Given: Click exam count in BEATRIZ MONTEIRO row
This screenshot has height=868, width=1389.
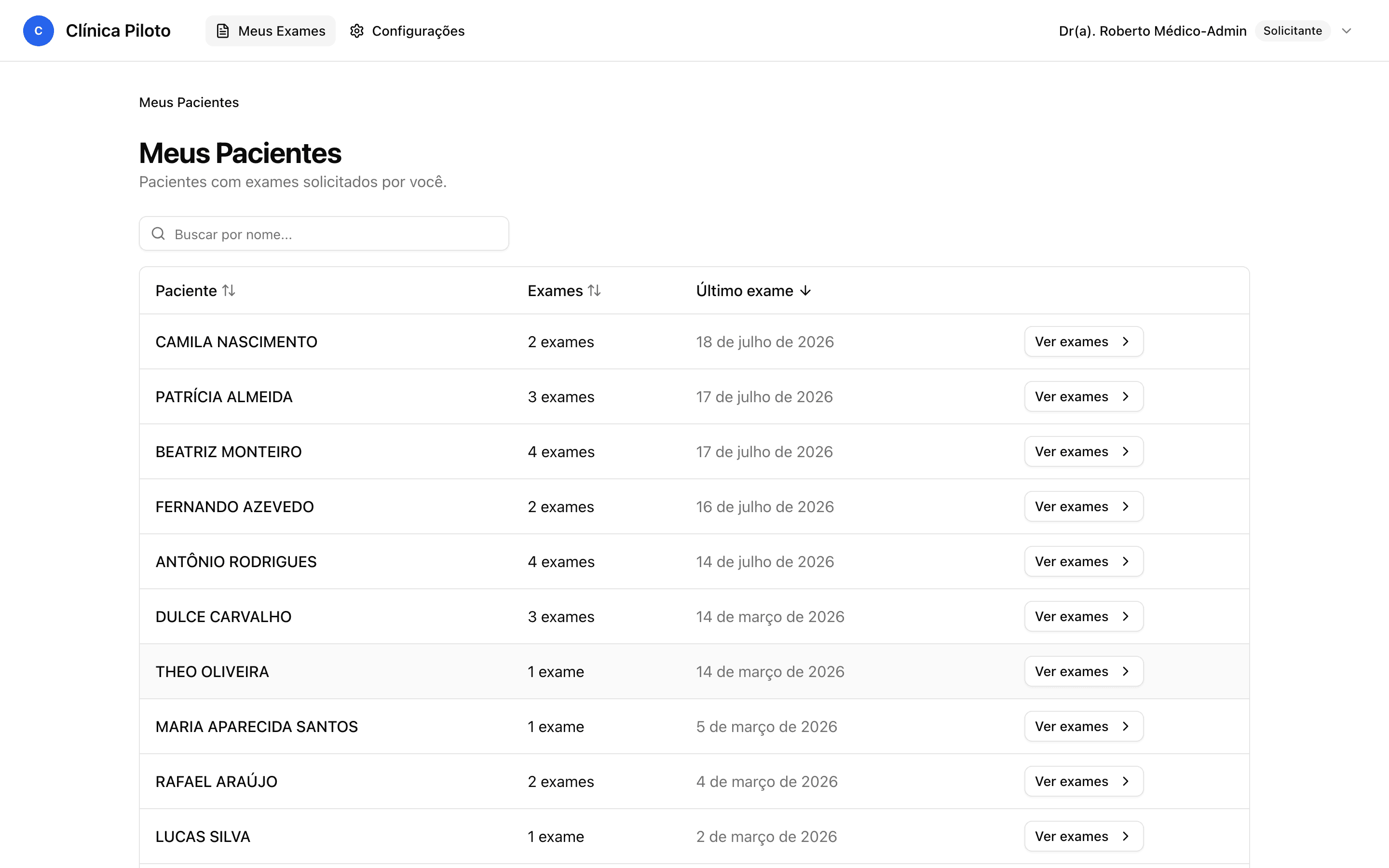Looking at the screenshot, I should (x=561, y=452).
